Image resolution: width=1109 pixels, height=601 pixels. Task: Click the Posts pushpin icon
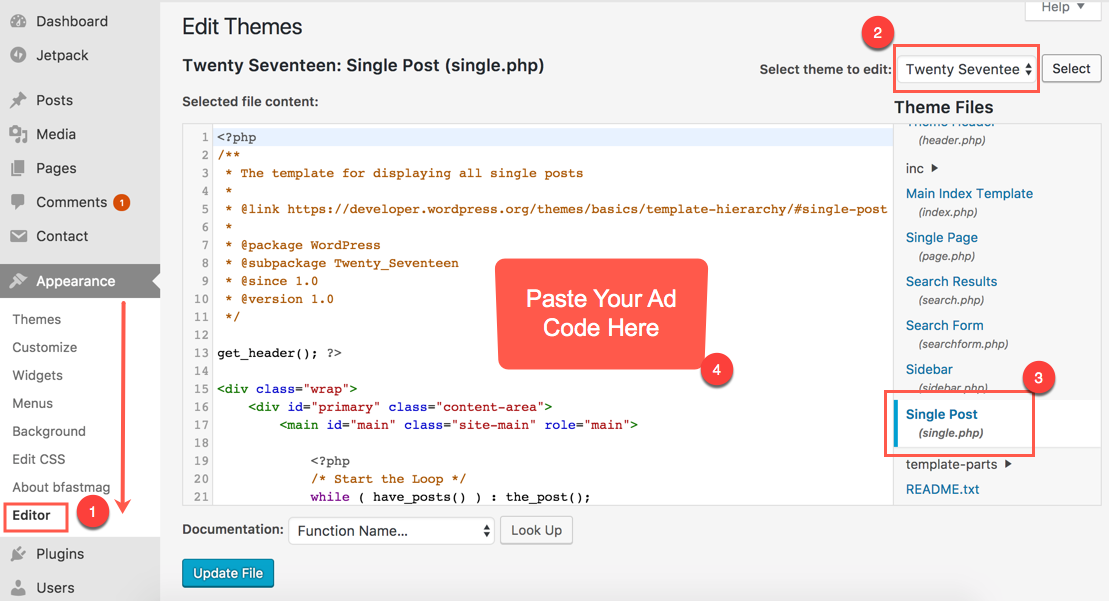point(18,100)
